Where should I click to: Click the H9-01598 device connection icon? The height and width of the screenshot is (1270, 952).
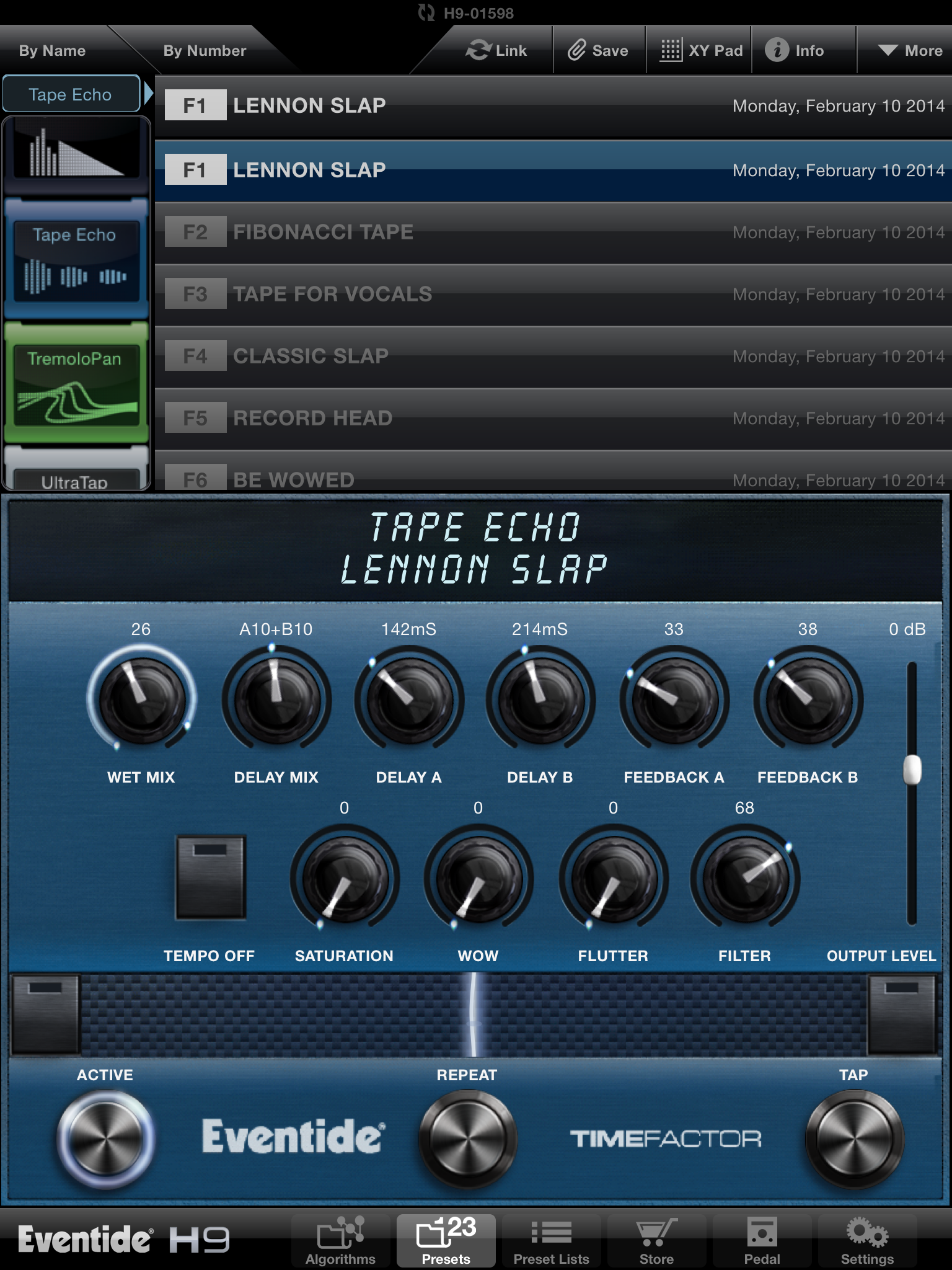coord(426,12)
